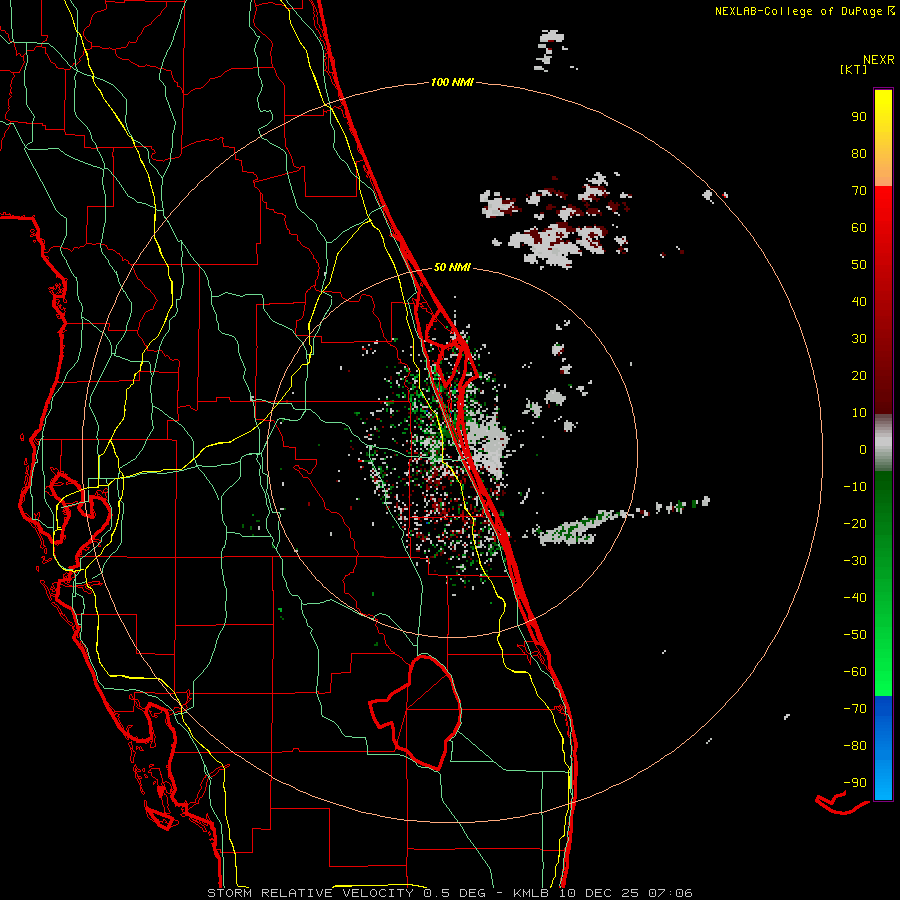Viewport: 900px width, 900px height.
Task: Select the 100 NMI range ring label
Action: click(x=452, y=83)
